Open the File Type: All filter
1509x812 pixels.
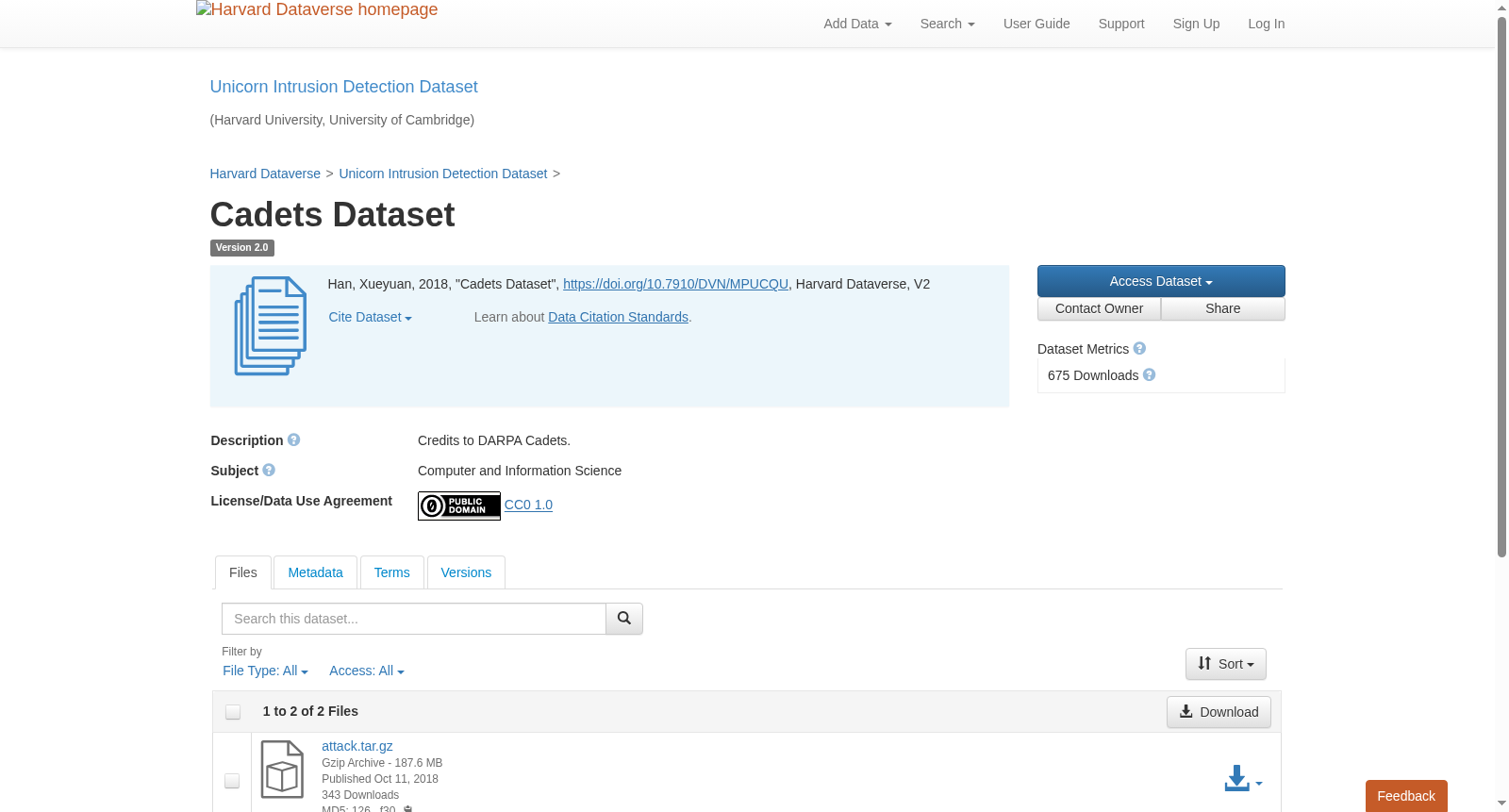click(x=265, y=671)
